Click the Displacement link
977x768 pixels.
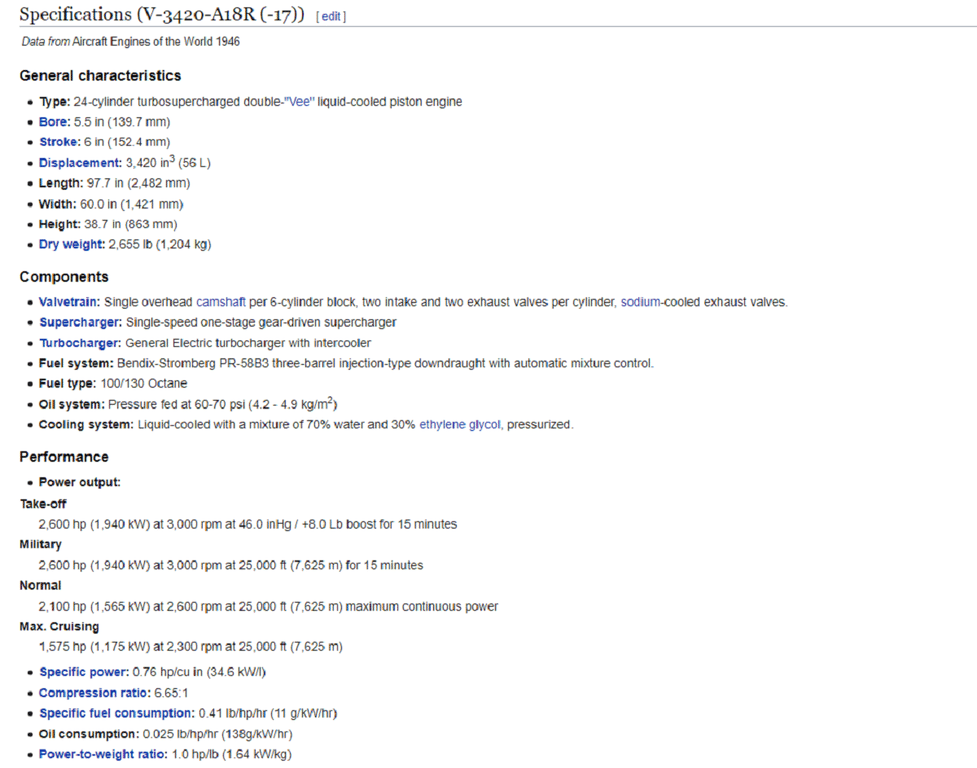click(x=78, y=163)
